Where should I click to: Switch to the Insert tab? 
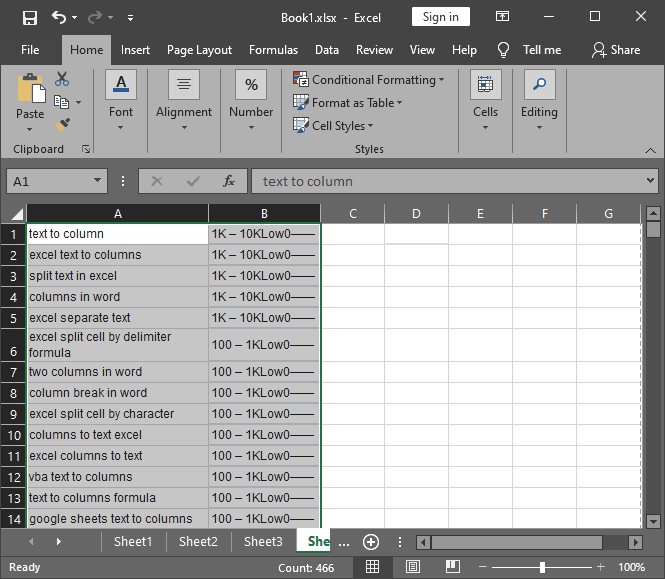[x=135, y=50]
